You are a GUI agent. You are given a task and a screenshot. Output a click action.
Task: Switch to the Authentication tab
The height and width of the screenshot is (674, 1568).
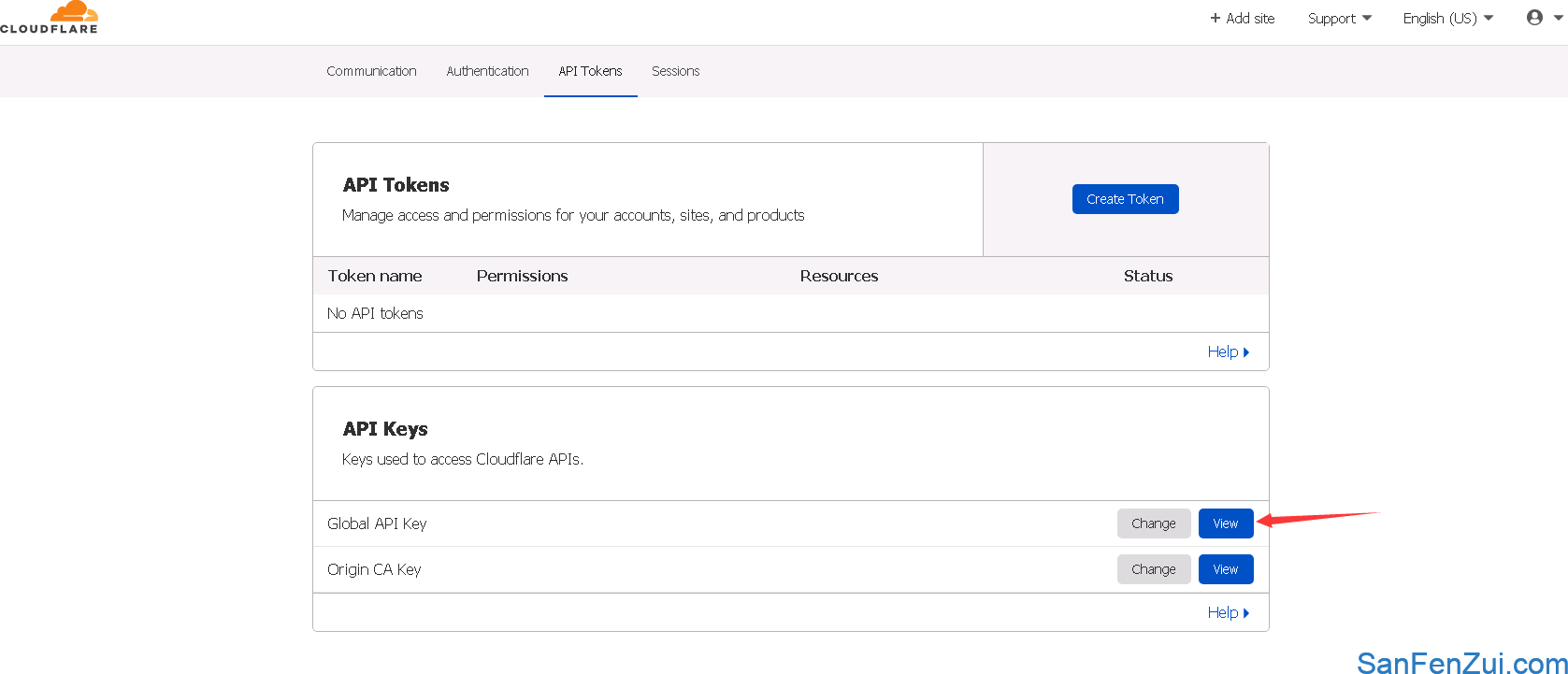[x=487, y=71]
